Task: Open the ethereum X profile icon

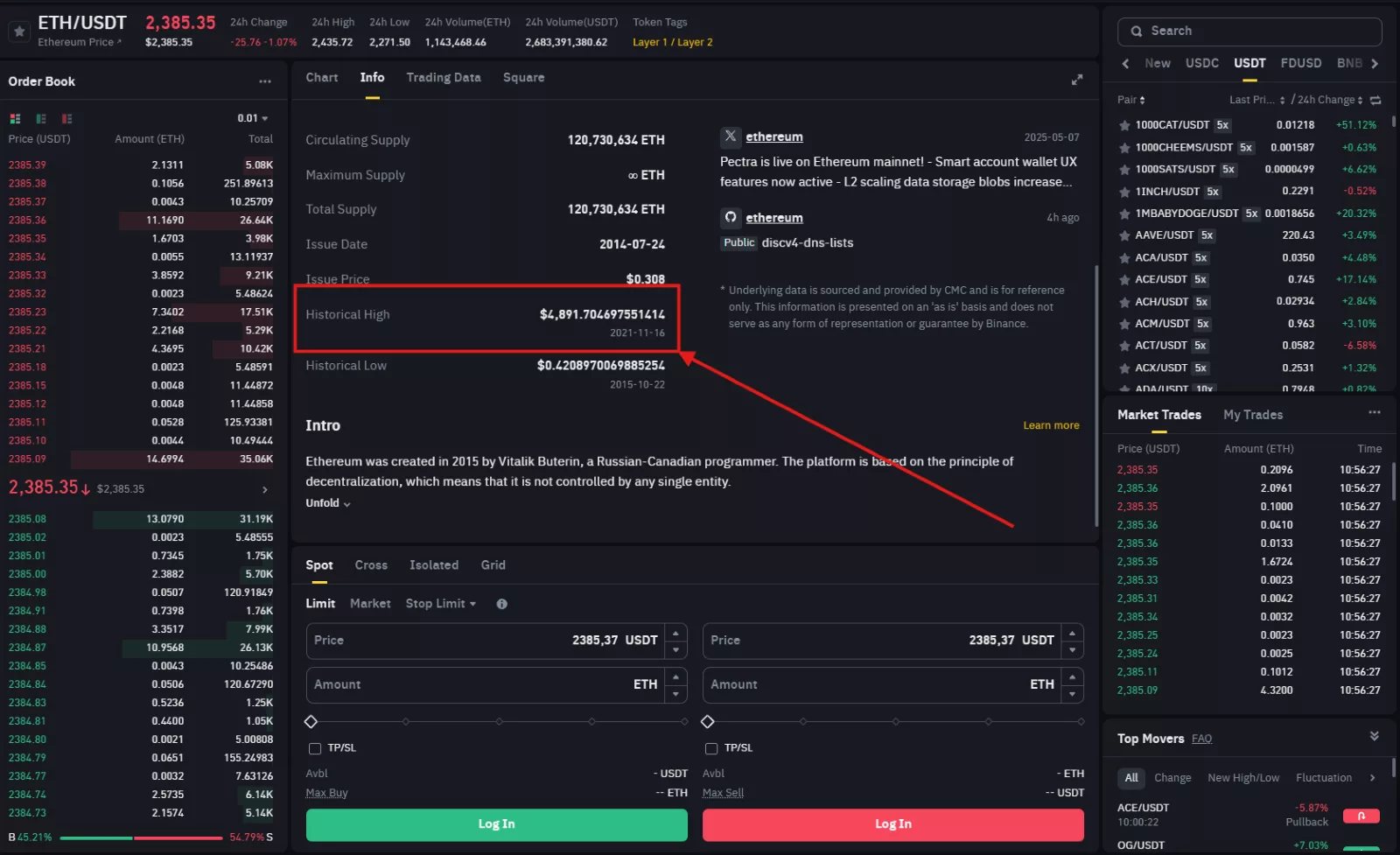Action: pyautogui.click(x=731, y=137)
